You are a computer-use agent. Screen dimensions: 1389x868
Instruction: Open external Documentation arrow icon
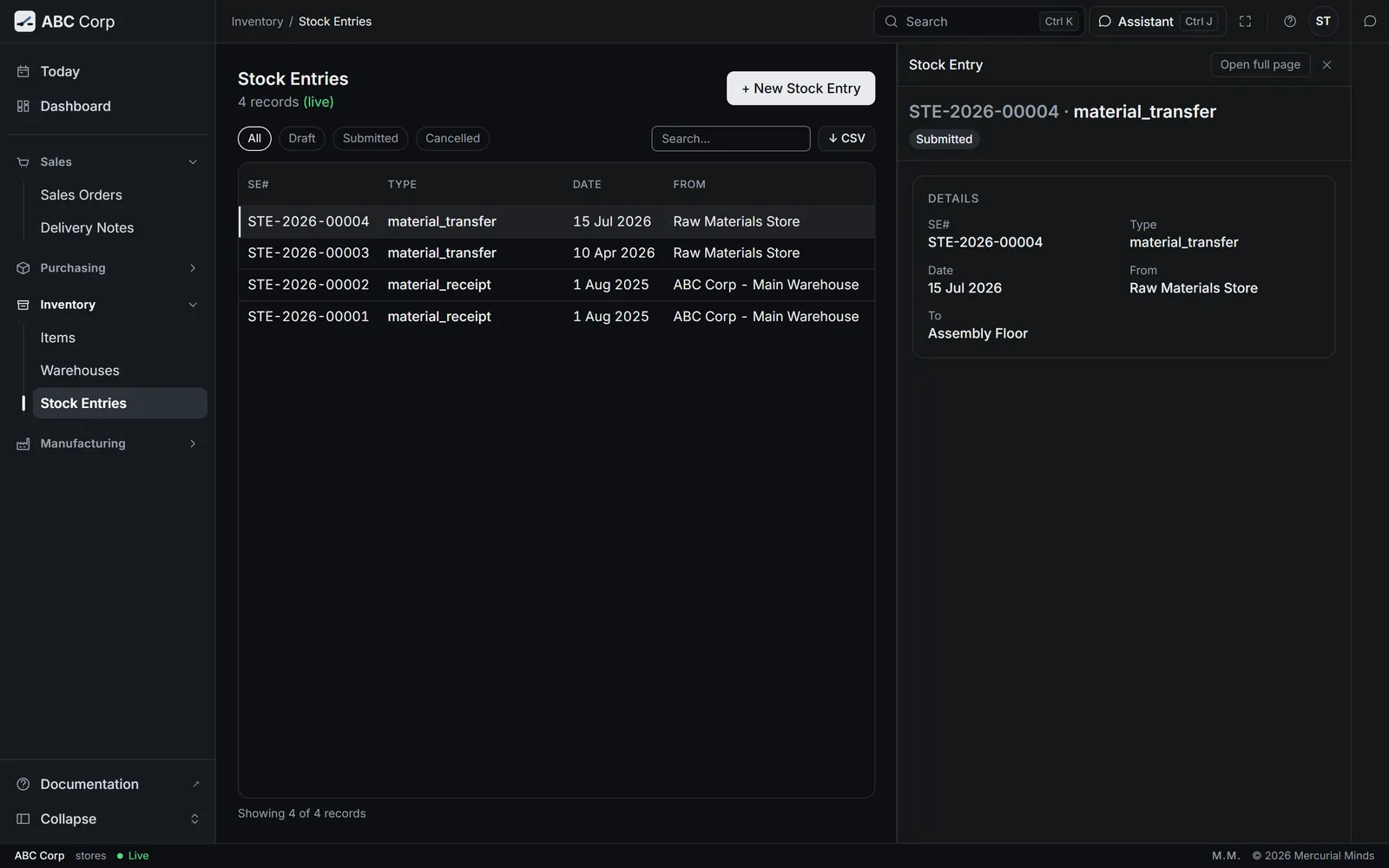click(x=195, y=784)
